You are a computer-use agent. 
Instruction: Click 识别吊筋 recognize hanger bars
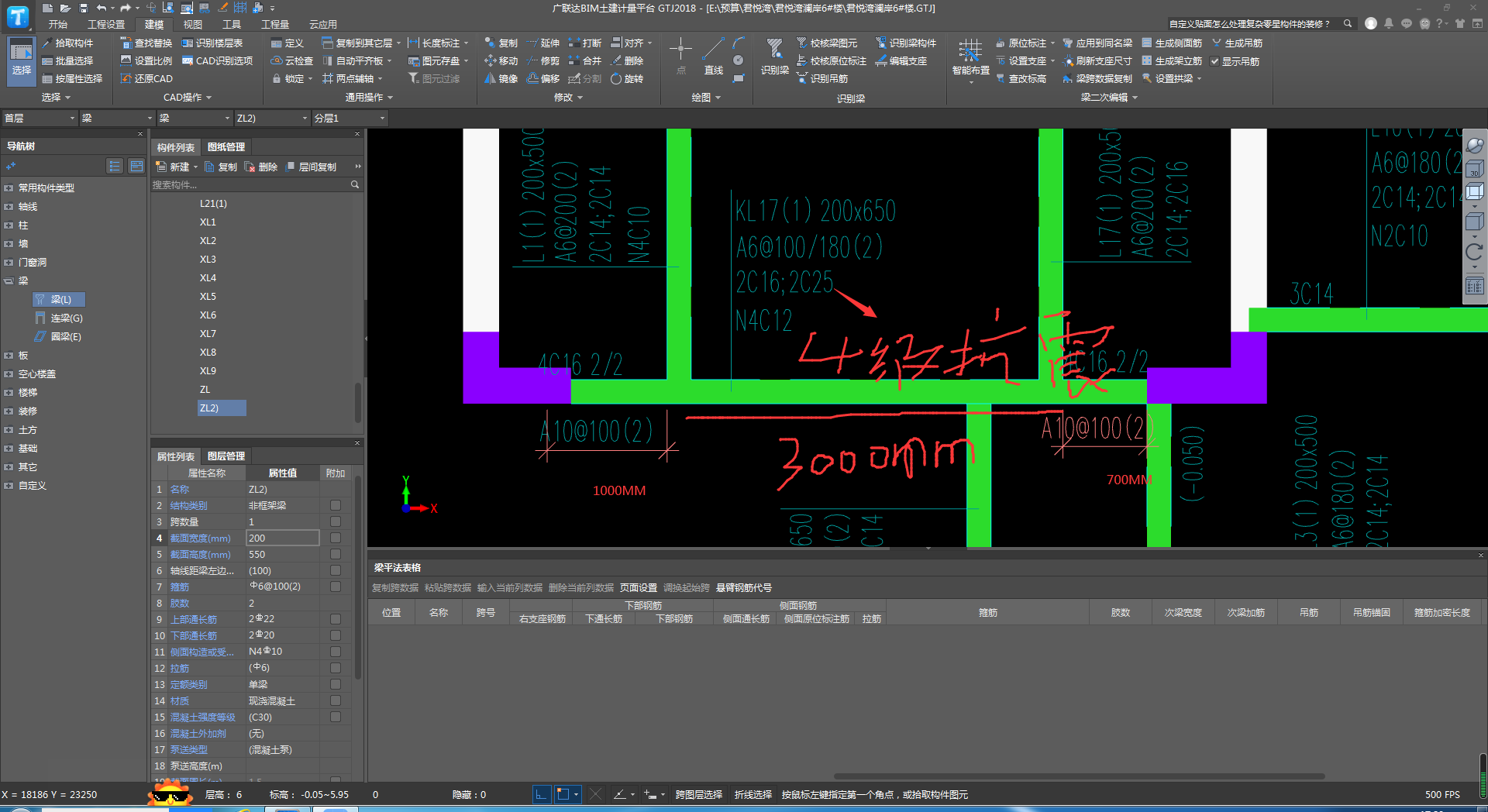click(822, 79)
